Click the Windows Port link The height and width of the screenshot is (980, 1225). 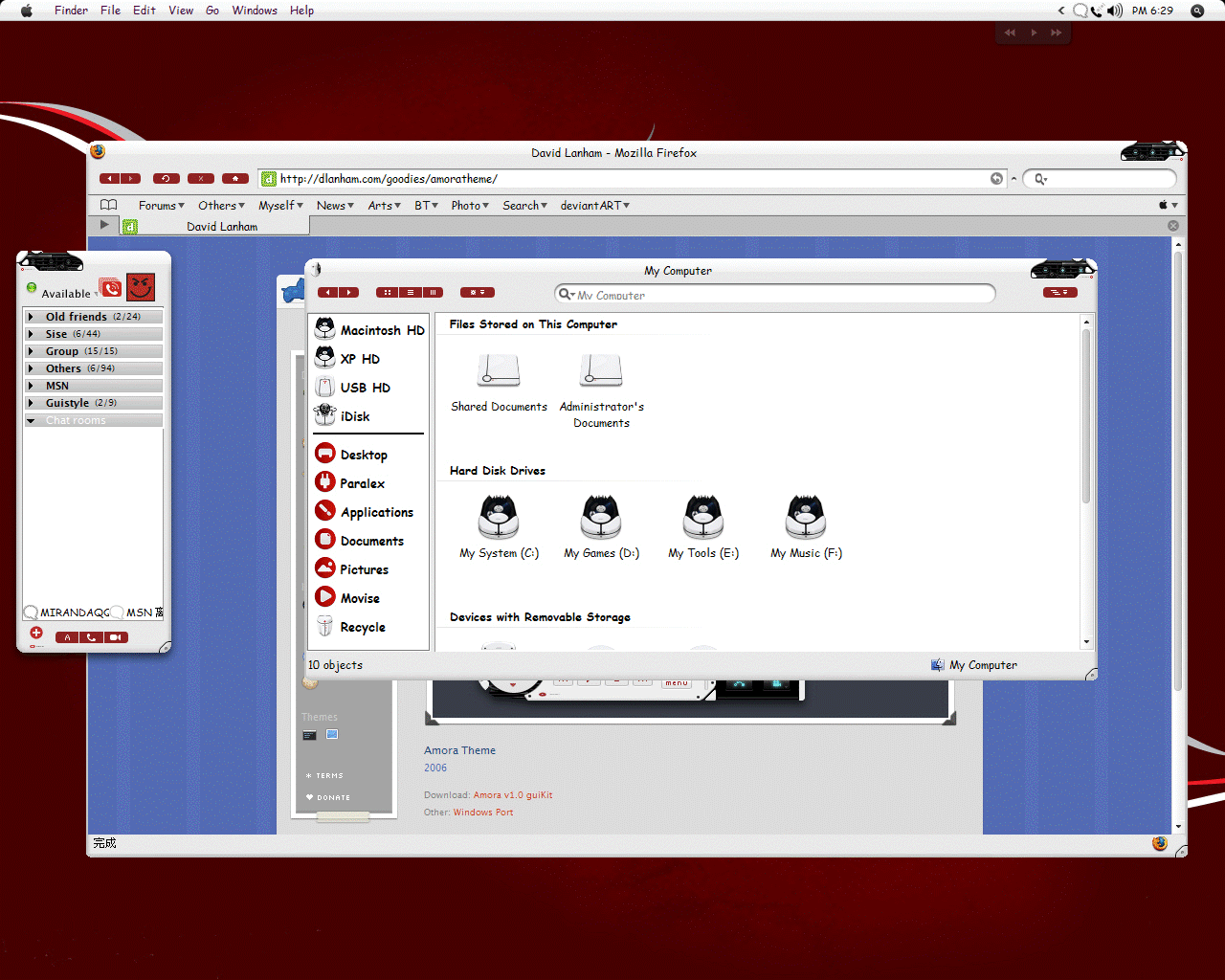click(x=483, y=813)
